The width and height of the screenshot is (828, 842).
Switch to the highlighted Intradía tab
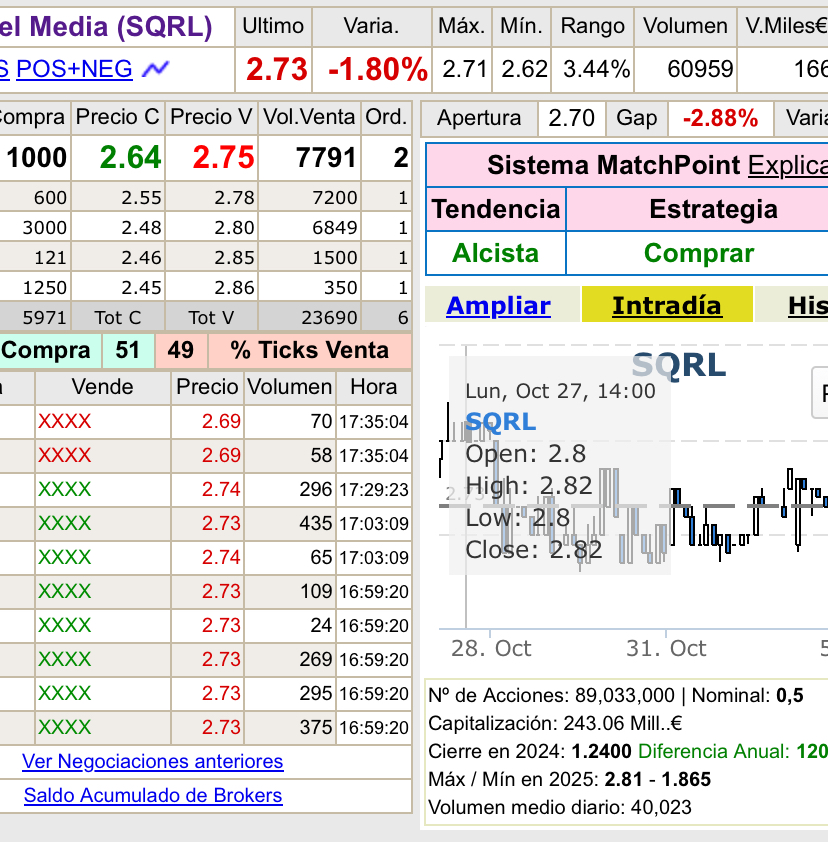666,307
